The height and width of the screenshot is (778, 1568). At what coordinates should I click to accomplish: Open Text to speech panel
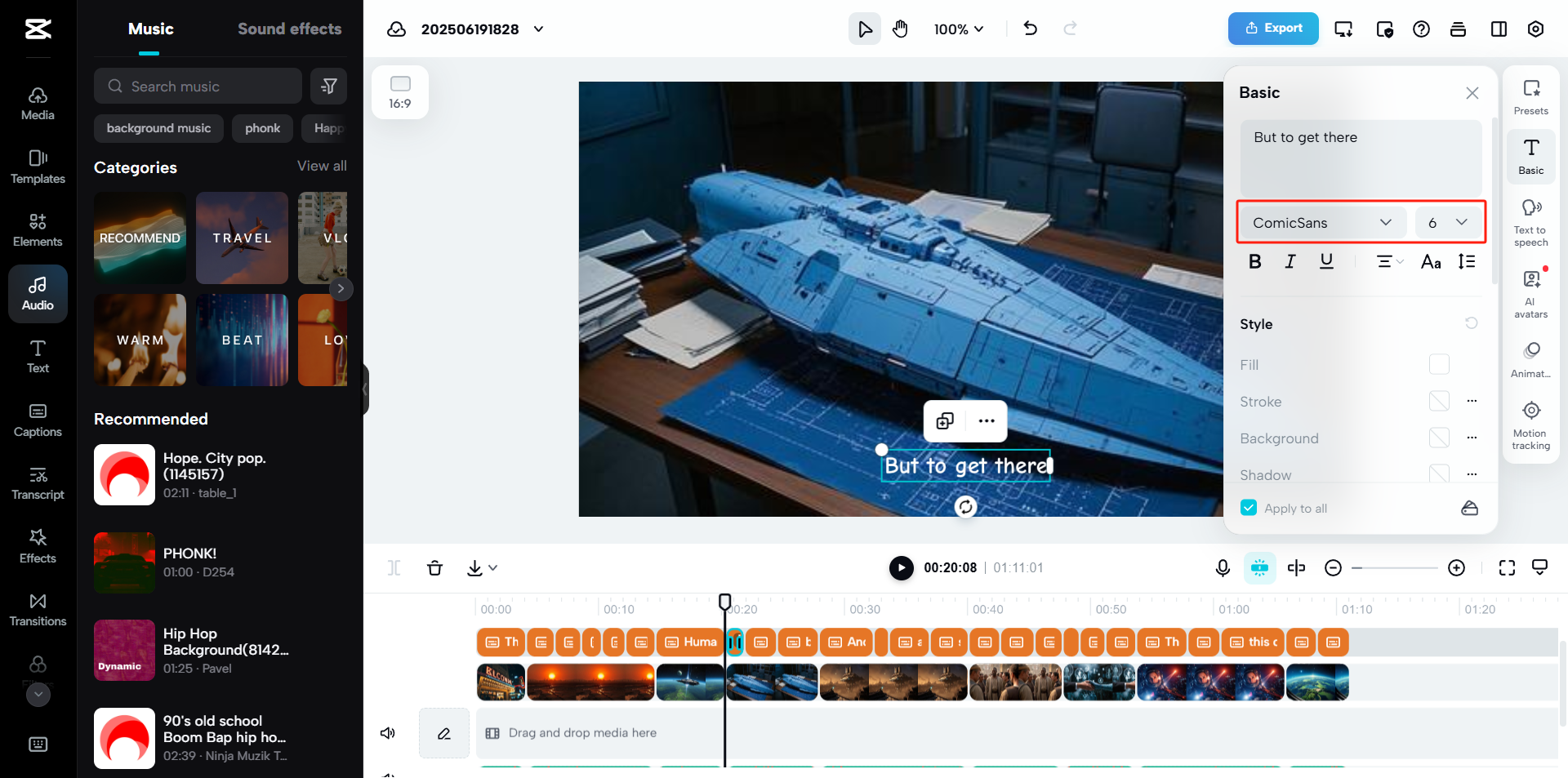click(x=1530, y=222)
